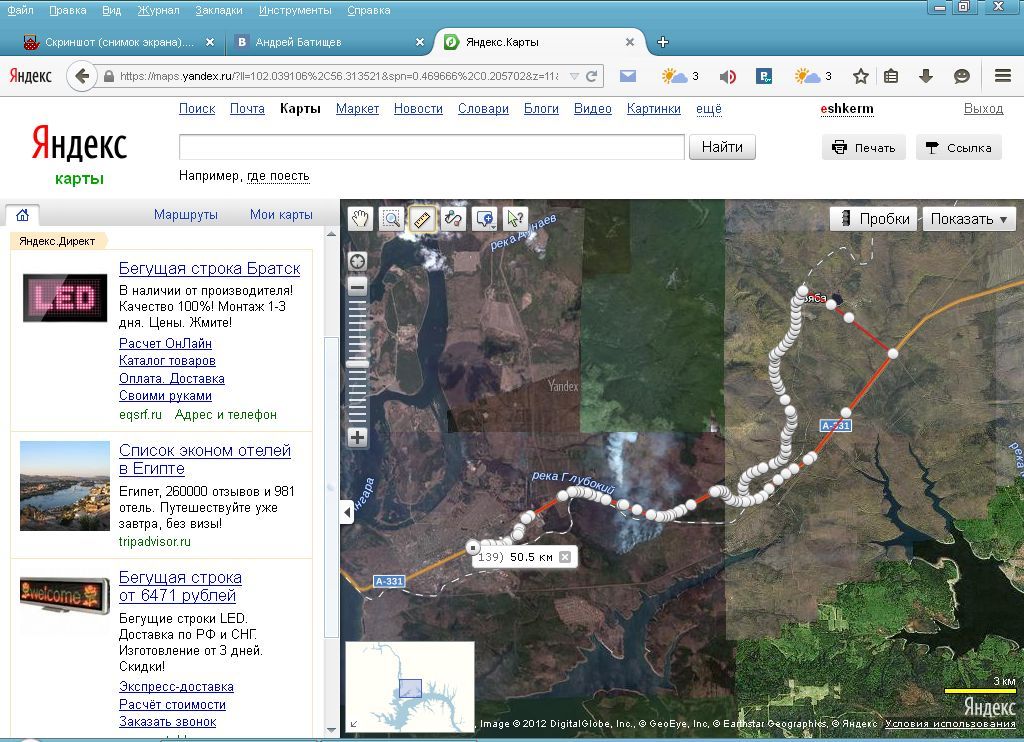Image resolution: width=1024 pixels, height=742 pixels.
Task: Open a new browser tab
Action: (663, 42)
